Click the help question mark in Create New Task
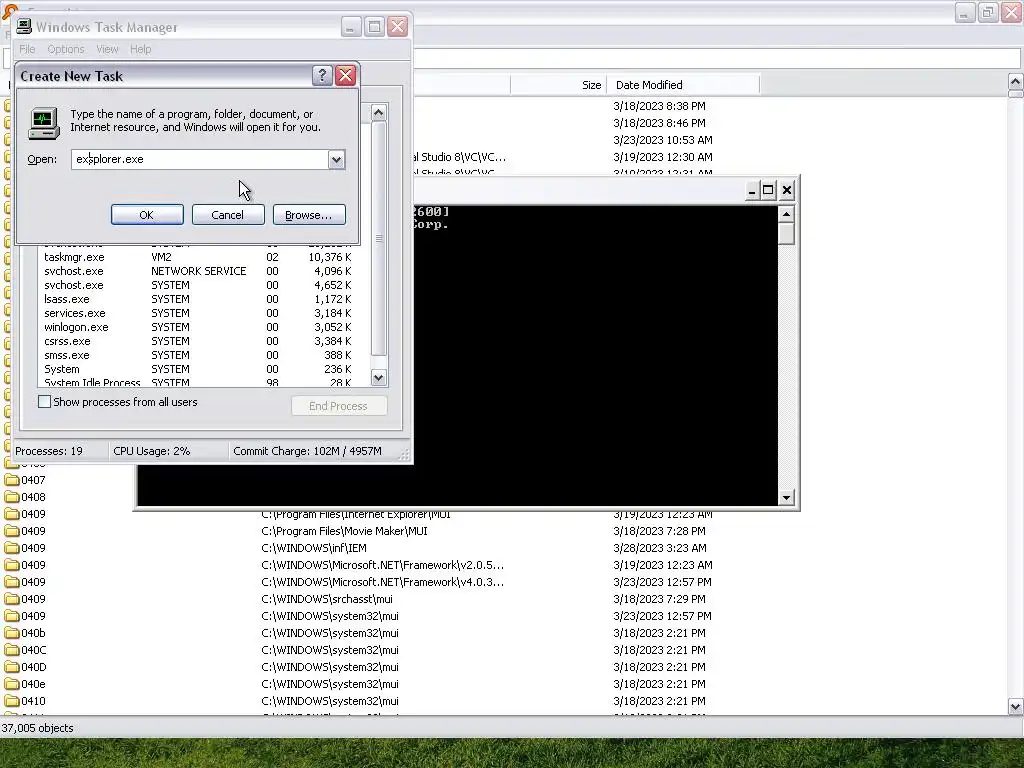Image resolution: width=1024 pixels, height=768 pixels. 322,76
